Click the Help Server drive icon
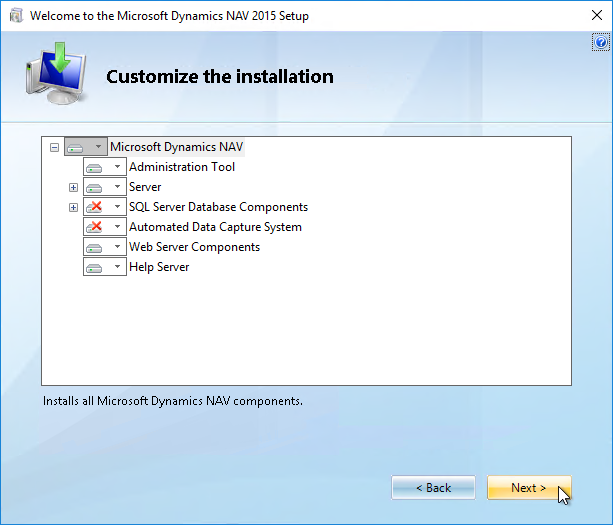The image size is (613, 525). (x=94, y=268)
